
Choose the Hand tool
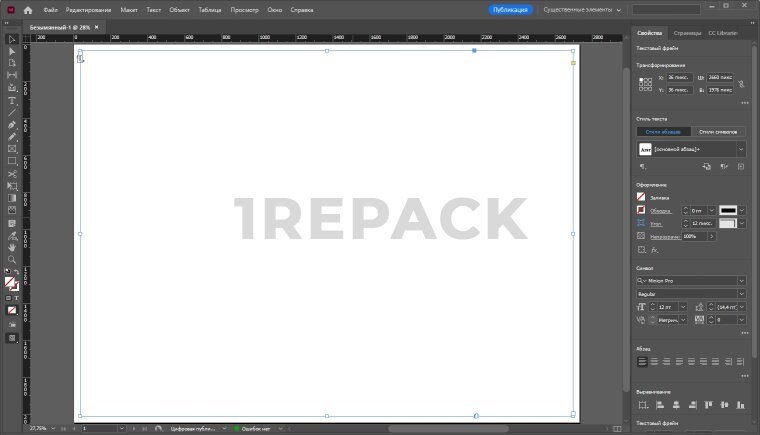[x=12, y=246]
